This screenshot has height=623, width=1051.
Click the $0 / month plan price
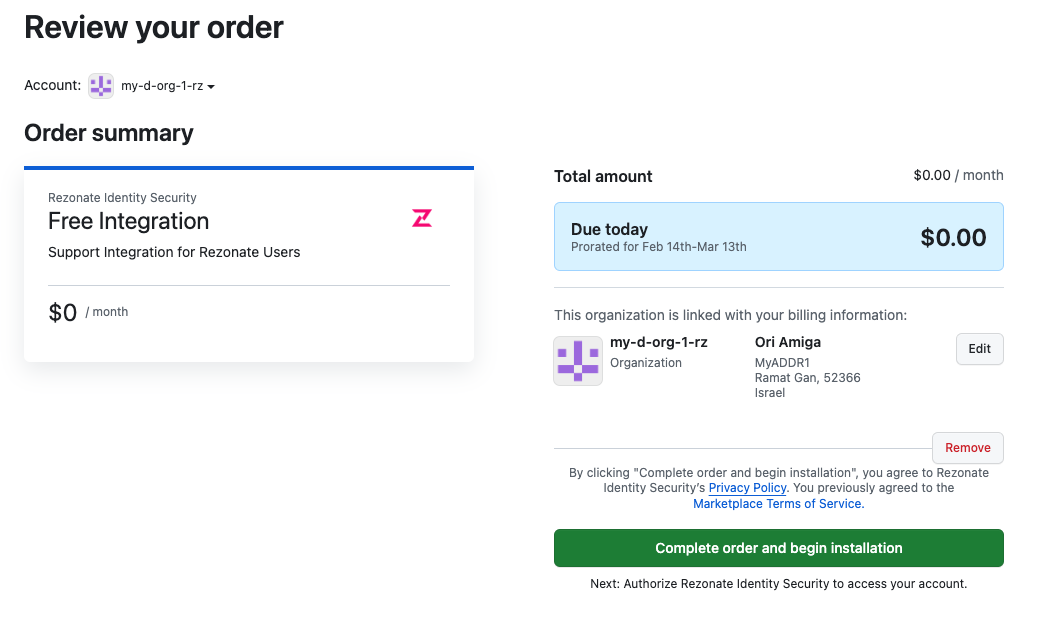click(x=88, y=313)
